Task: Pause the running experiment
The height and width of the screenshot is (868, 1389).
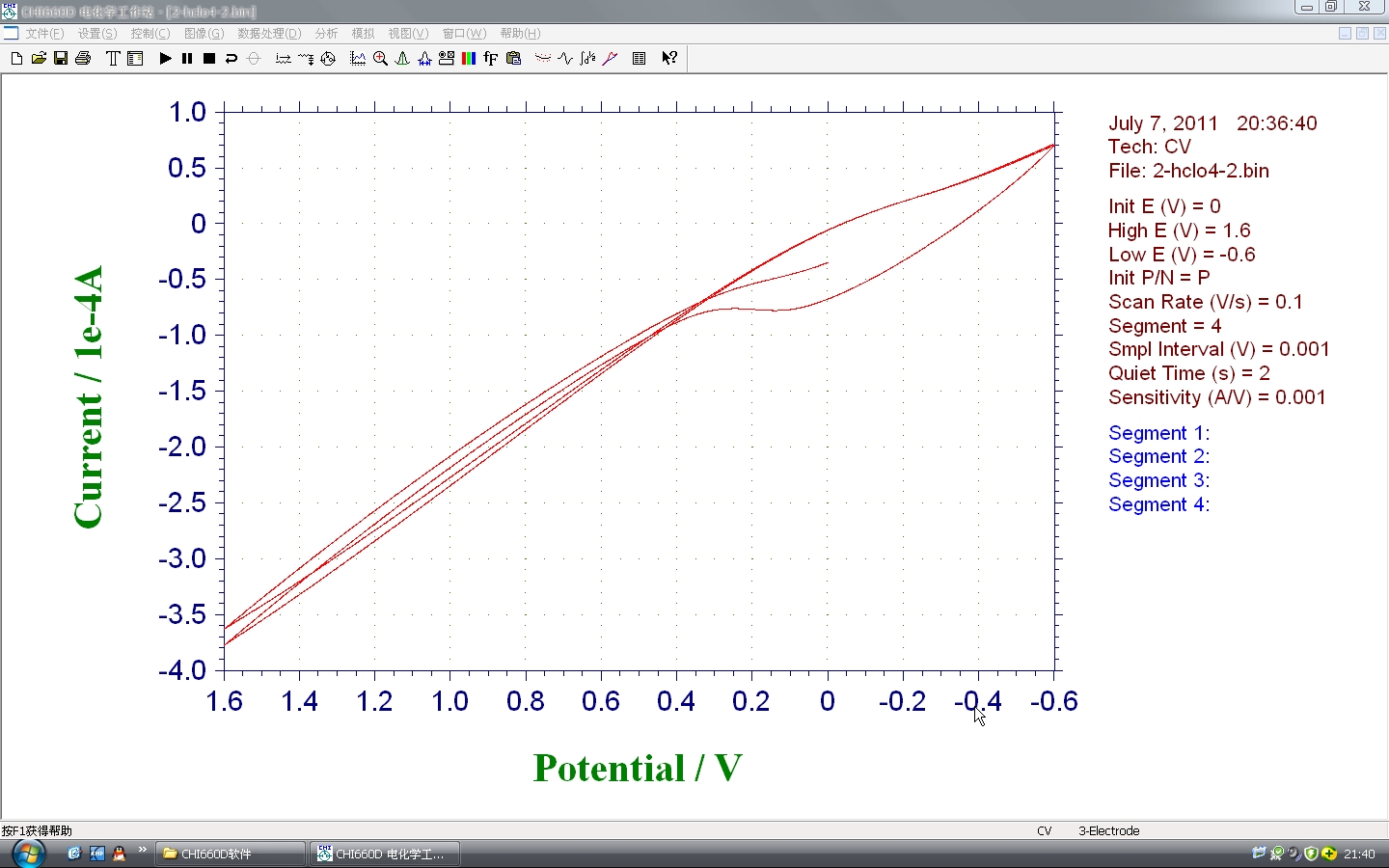Action: pyautogui.click(x=187, y=59)
